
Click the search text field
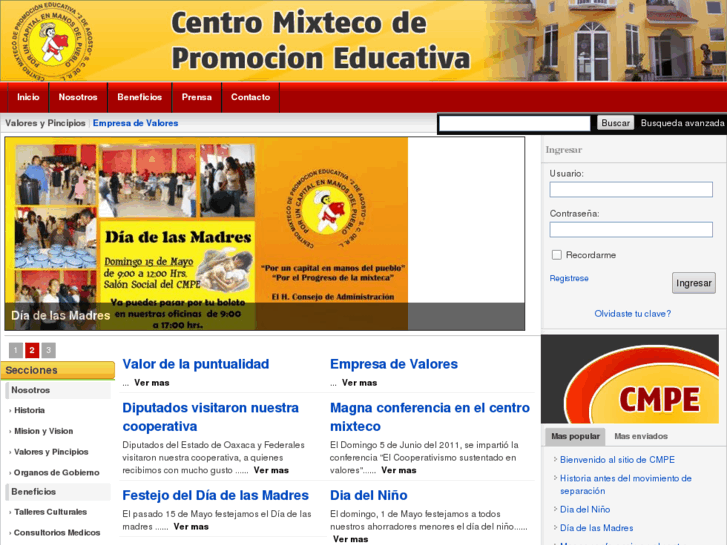(x=515, y=123)
